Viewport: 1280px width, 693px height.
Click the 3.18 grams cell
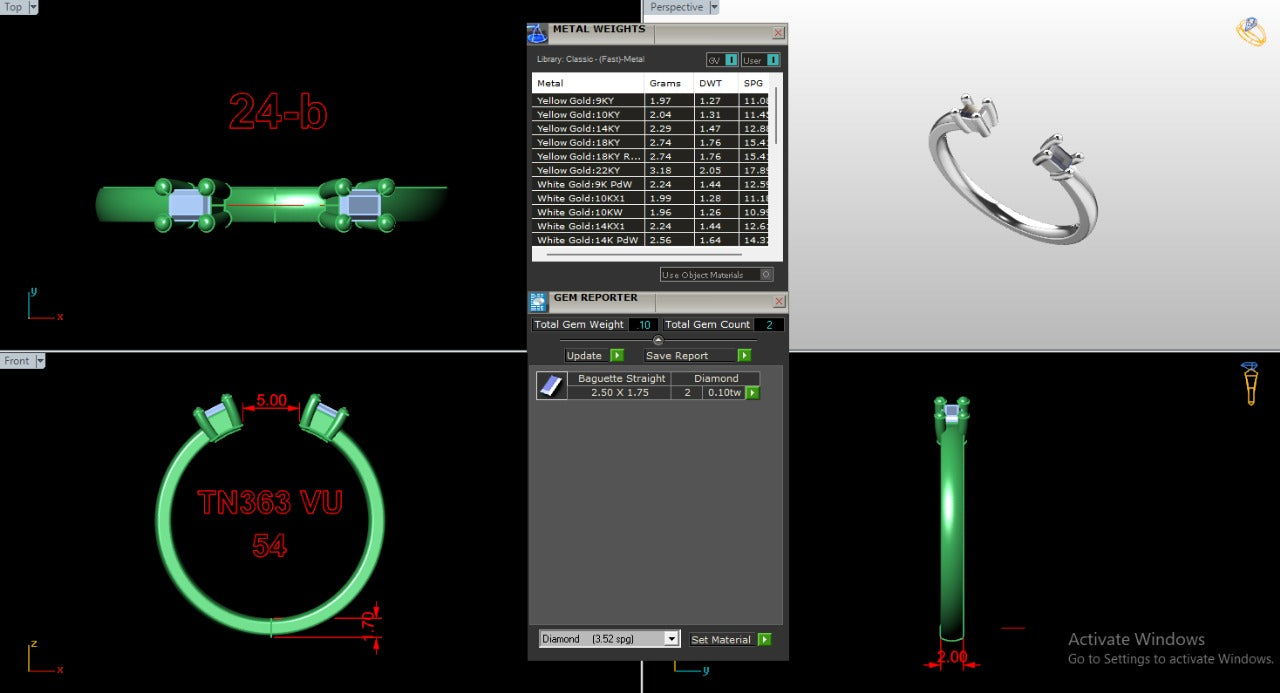click(x=669, y=170)
